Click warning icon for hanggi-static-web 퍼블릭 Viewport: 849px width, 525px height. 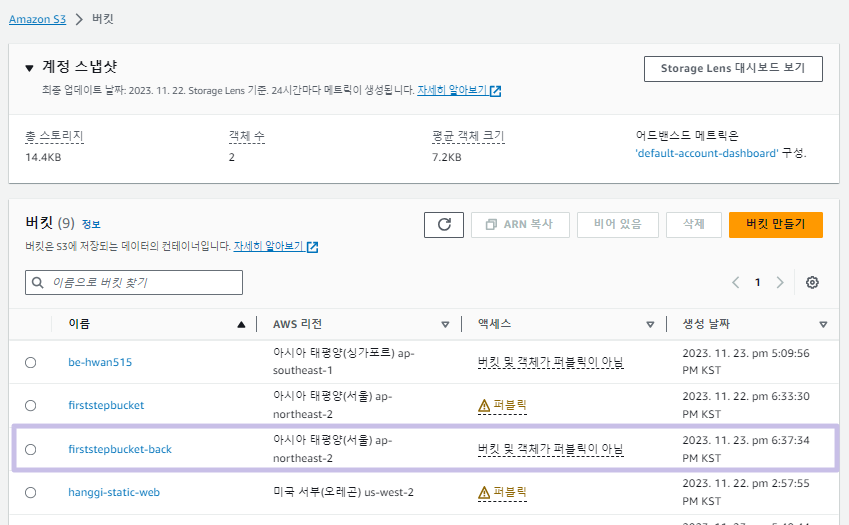[x=484, y=493]
